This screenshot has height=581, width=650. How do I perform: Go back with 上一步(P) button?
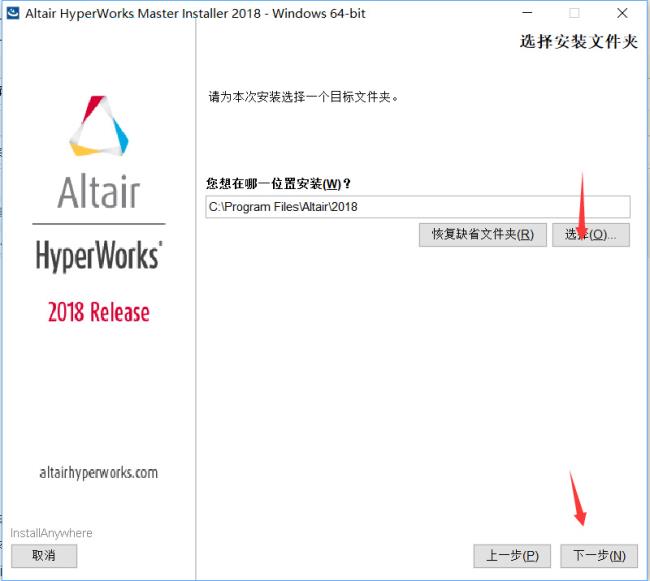pos(512,556)
